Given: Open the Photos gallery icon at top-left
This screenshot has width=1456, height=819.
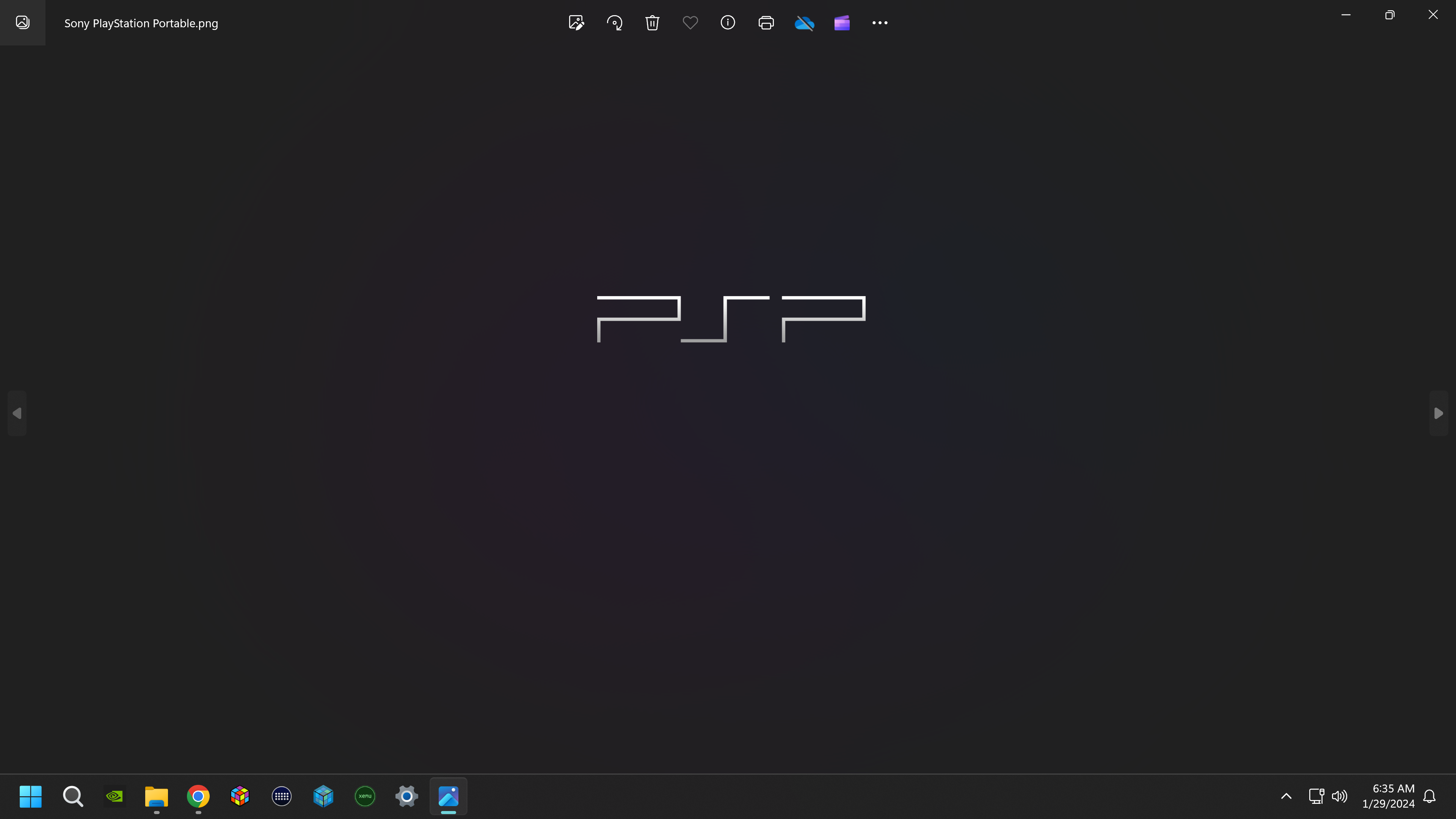Looking at the screenshot, I should pyautogui.click(x=23, y=23).
